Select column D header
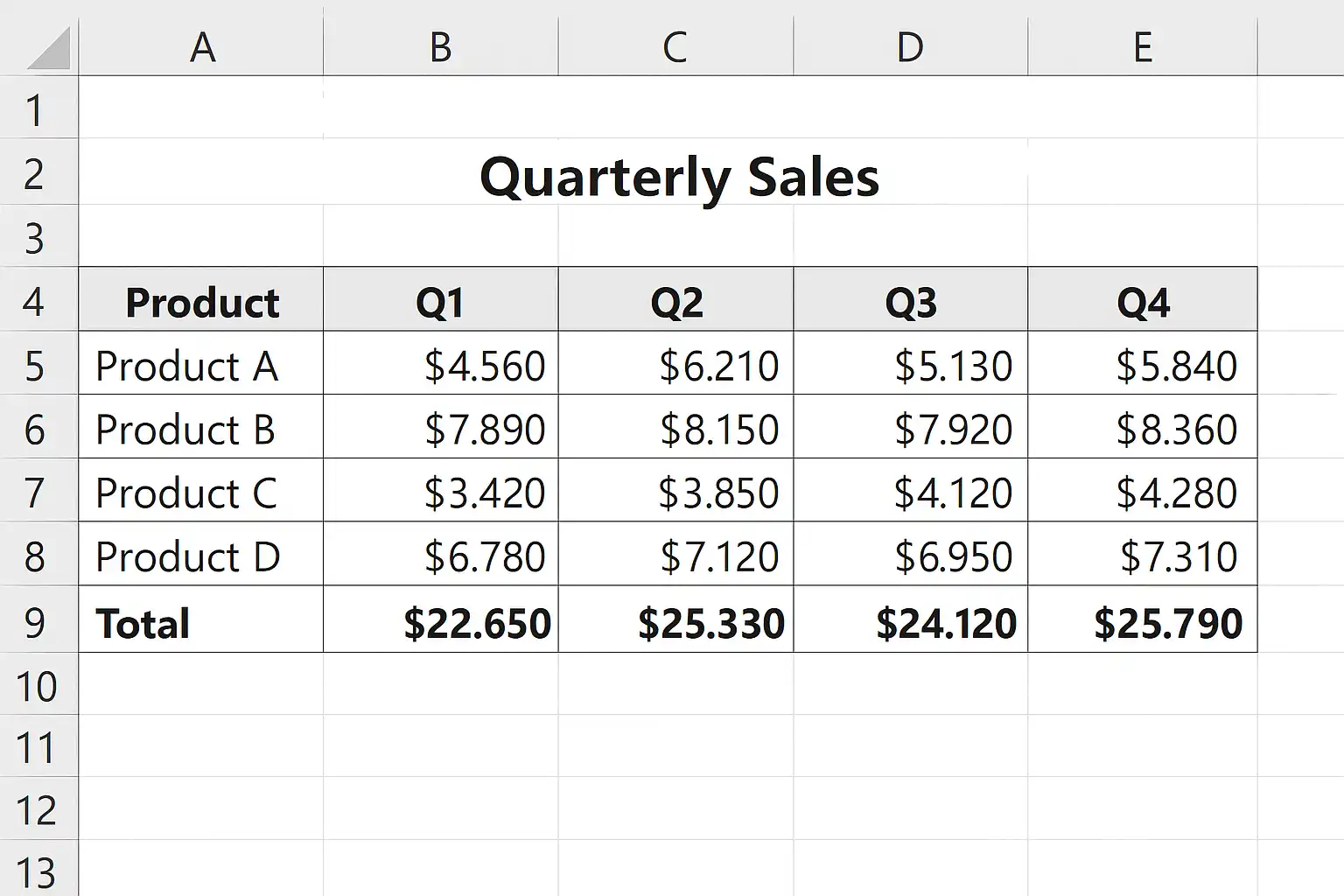 (x=910, y=47)
